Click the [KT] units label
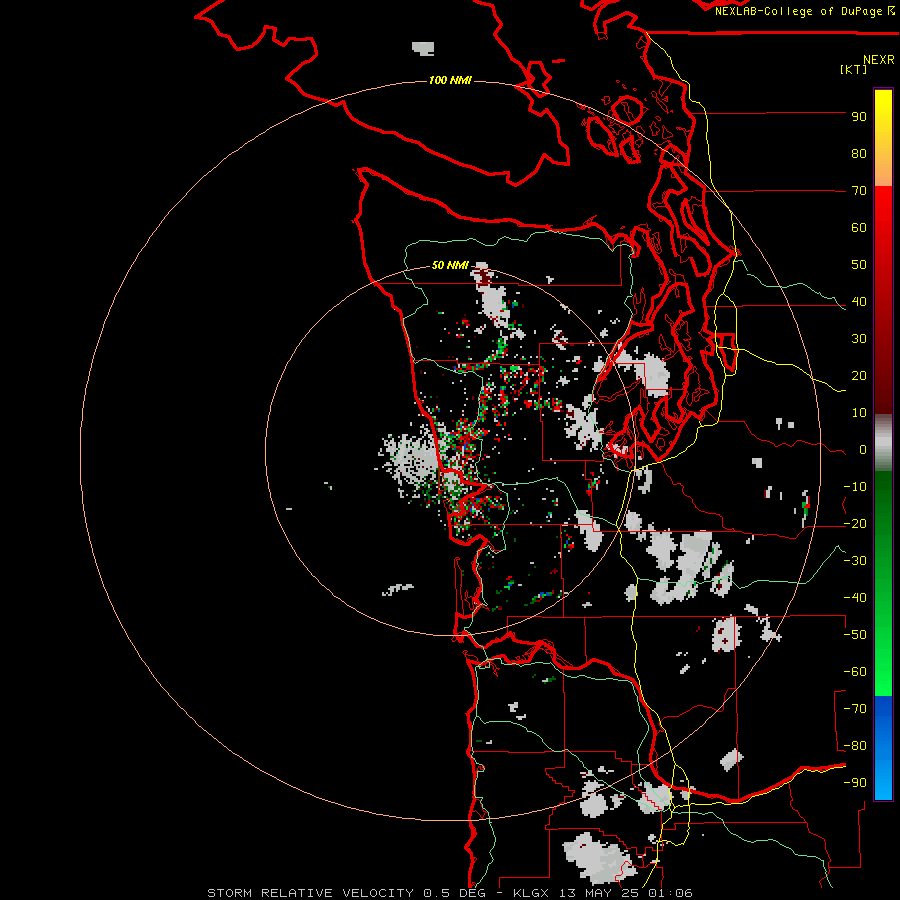The height and width of the screenshot is (900, 900). [854, 69]
